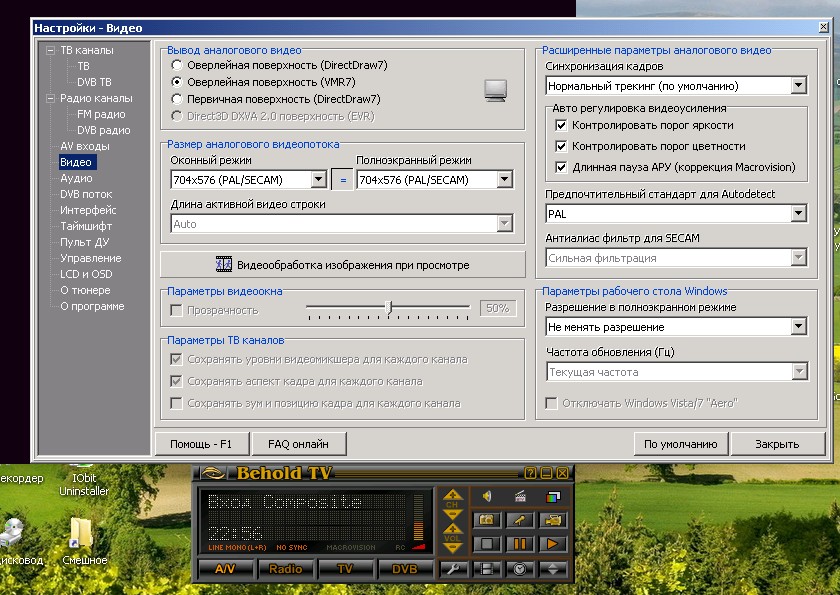Image resolution: width=840 pixels, height=595 pixels.
Task: Click the video camera record icon
Action: pos(553,520)
